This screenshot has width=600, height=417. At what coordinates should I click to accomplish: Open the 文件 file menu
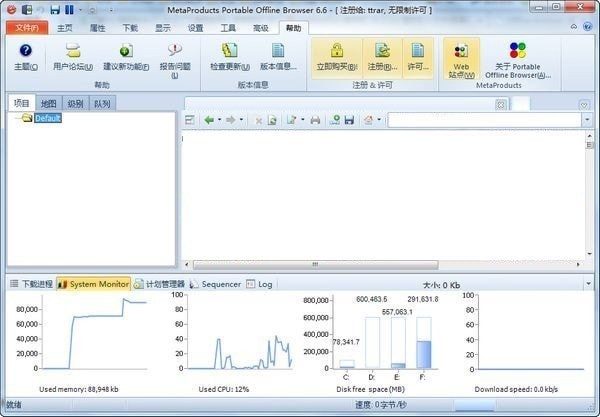tap(27, 28)
